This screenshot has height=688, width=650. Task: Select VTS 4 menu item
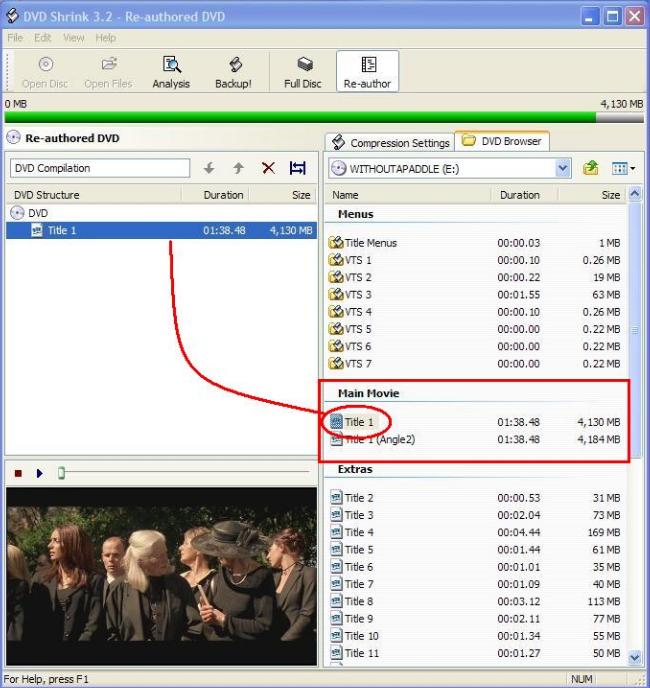350,312
